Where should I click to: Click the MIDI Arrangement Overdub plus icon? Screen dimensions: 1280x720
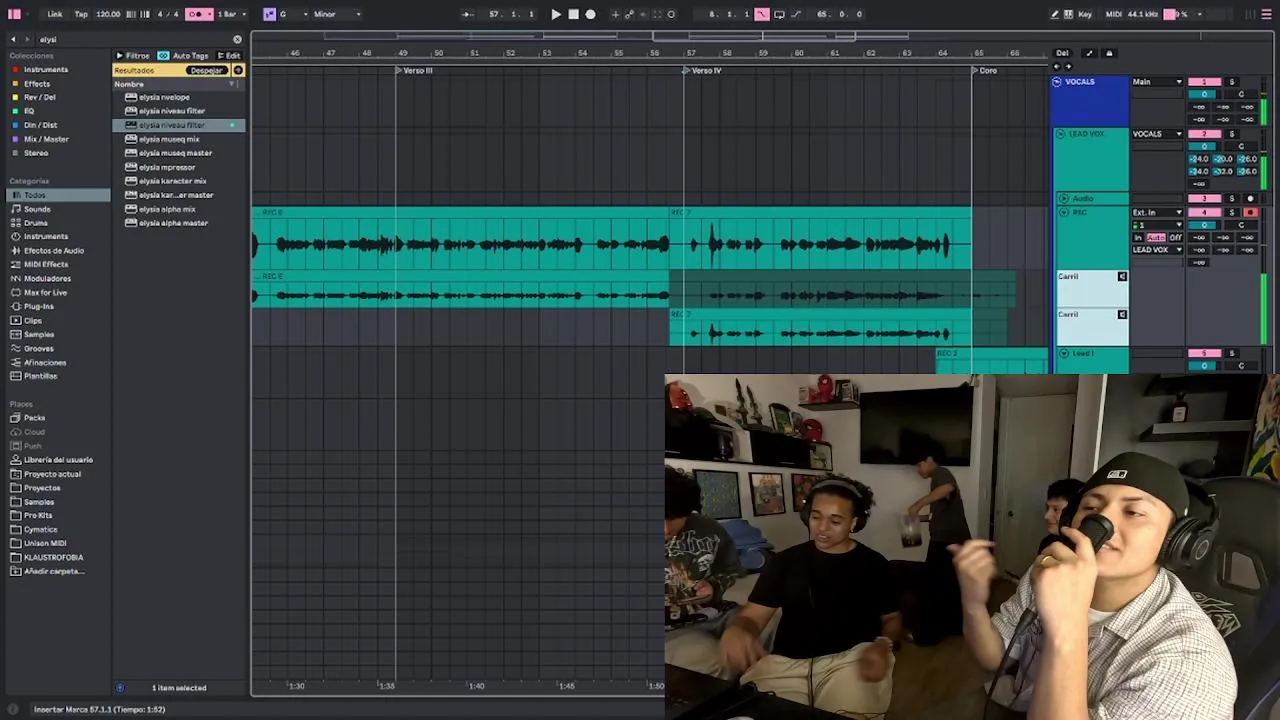pos(615,14)
